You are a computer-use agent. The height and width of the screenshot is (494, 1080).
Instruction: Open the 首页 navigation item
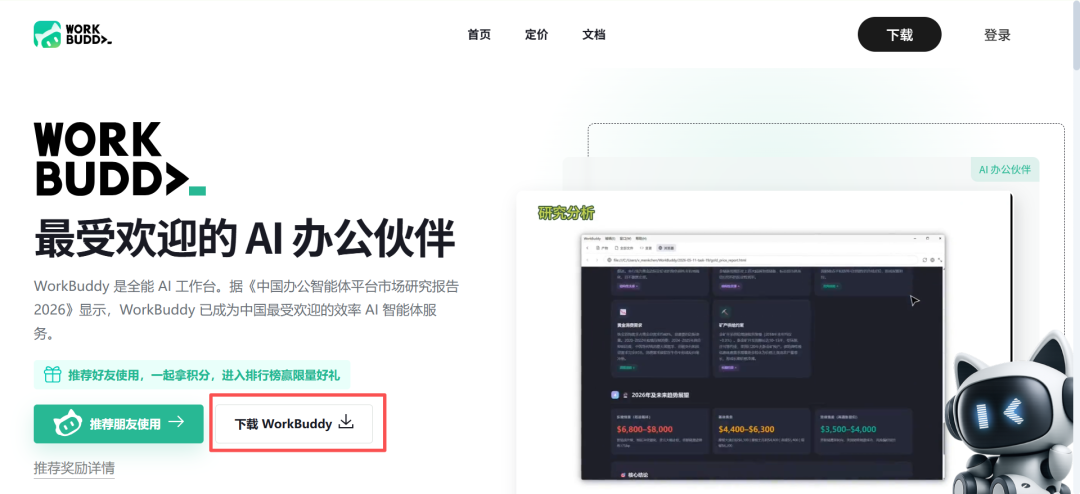tap(479, 34)
